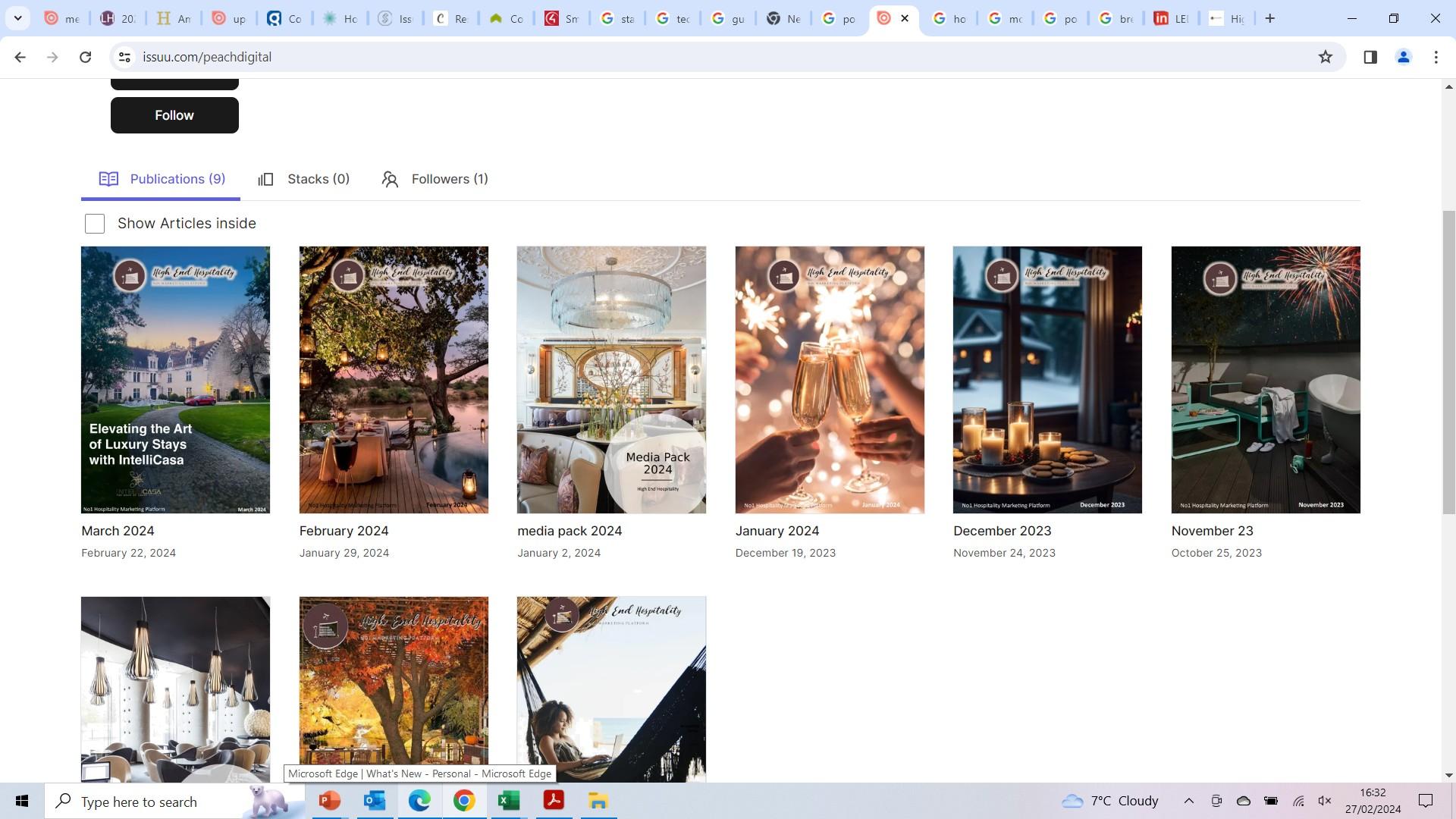Click the March 2024 title link
Screen dimensions: 1456x819
coord(118,531)
